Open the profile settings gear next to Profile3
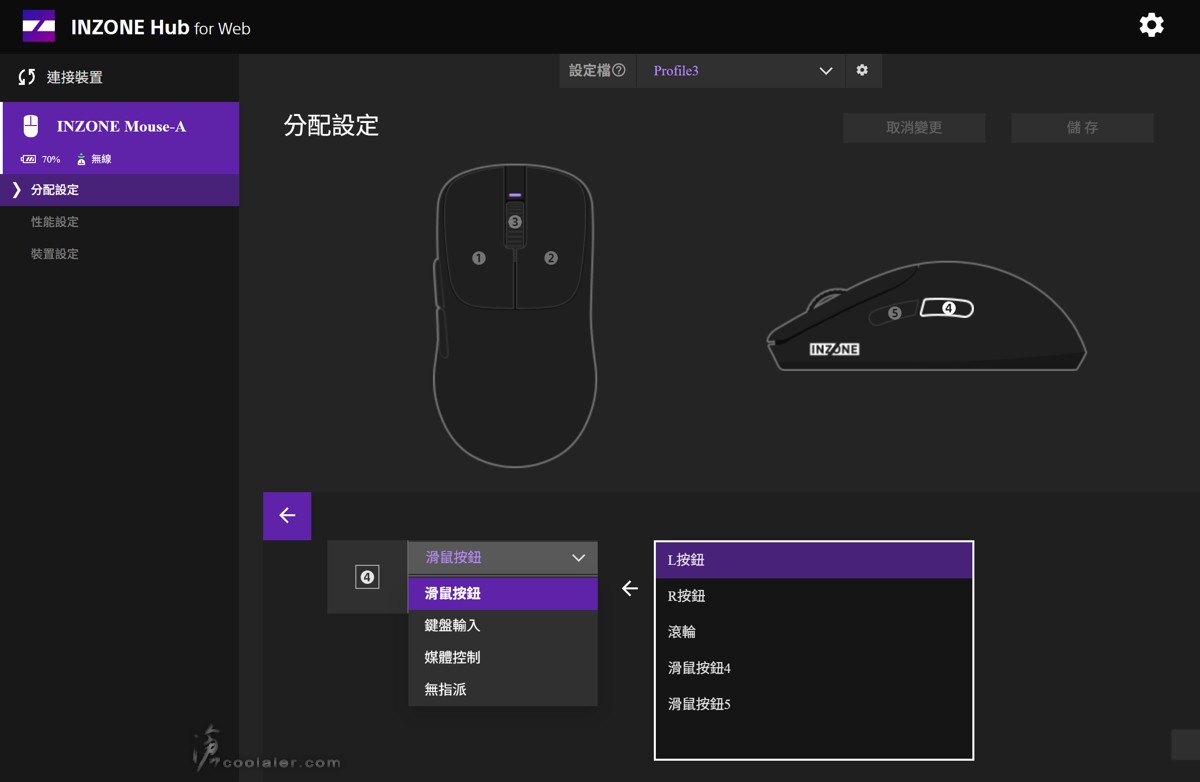This screenshot has width=1200, height=782. coord(862,71)
